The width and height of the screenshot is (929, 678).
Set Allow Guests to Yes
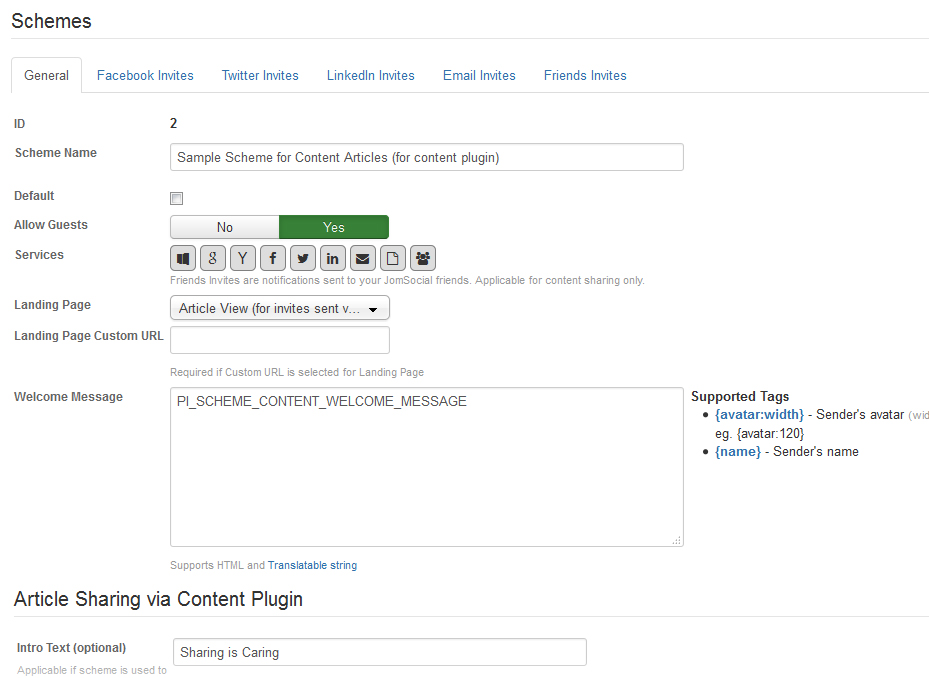(x=333, y=227)
